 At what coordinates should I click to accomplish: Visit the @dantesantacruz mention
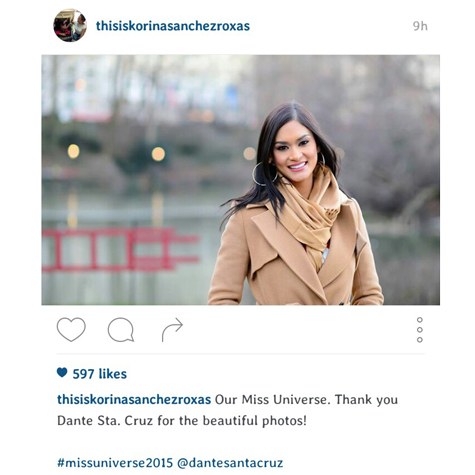[x=230, y=463]
